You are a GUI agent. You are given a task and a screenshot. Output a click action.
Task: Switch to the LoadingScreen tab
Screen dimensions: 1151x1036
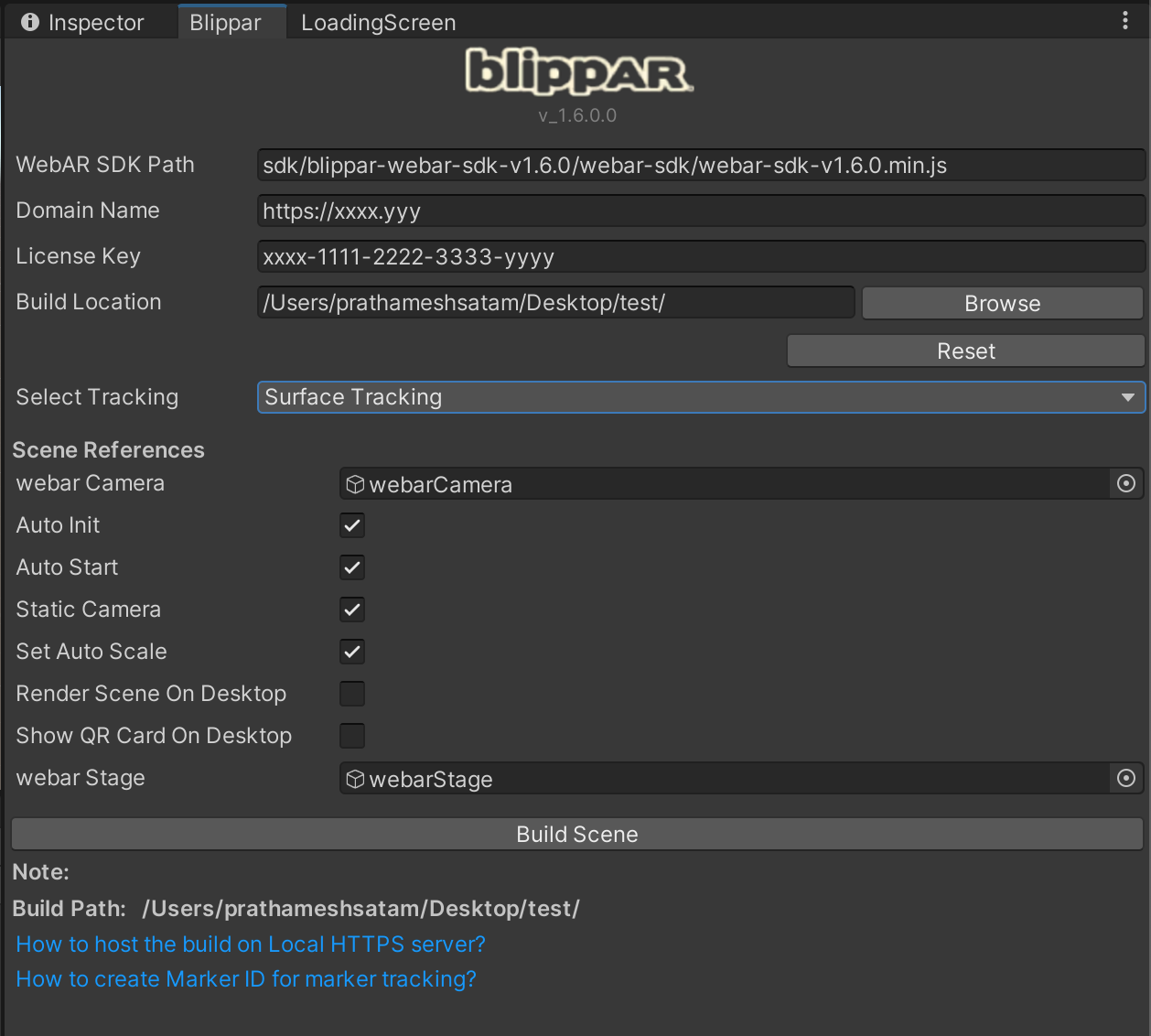pyautogui.click(x=379, y=22)
